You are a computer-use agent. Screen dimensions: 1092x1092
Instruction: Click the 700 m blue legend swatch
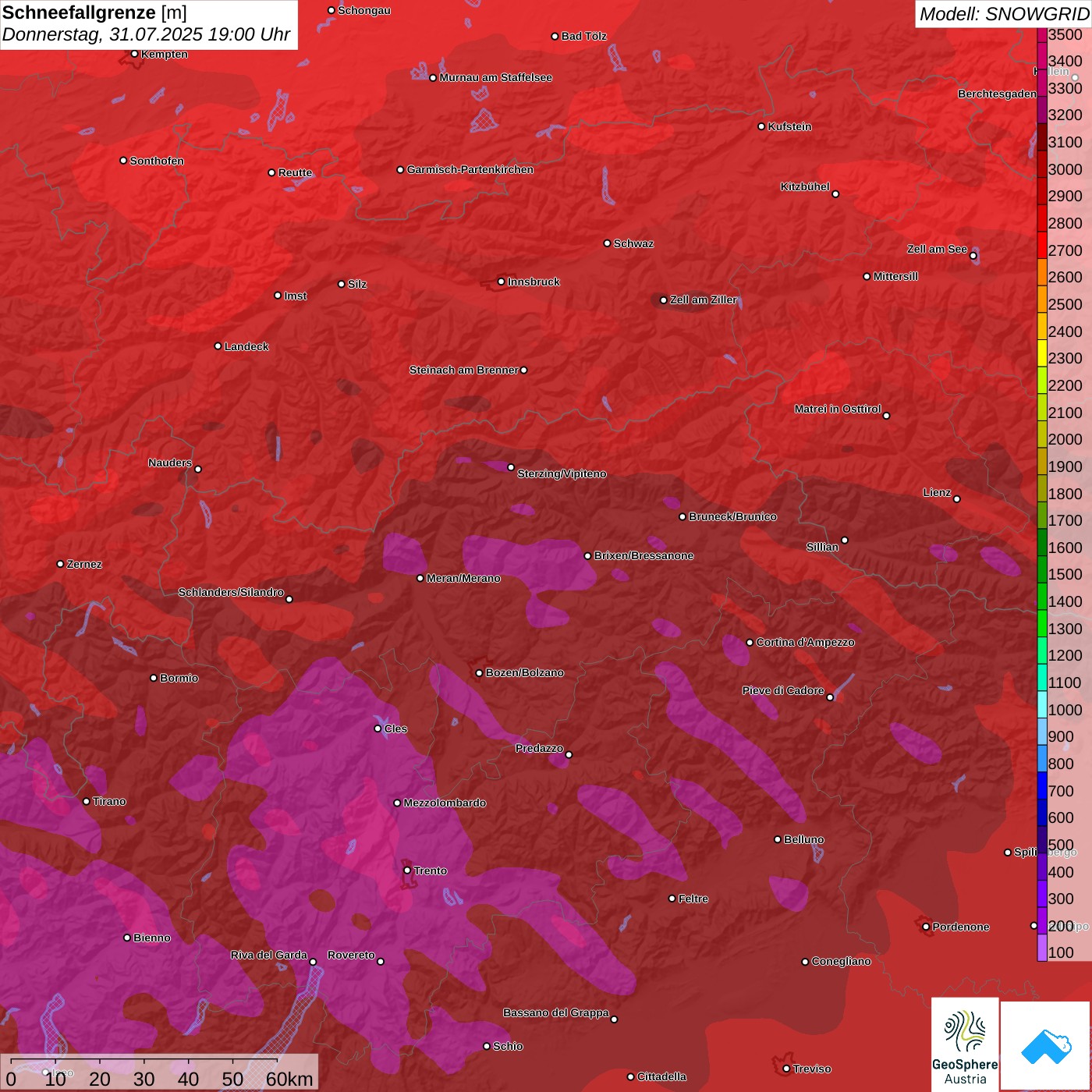pyautogui.click(x=1042, y=786)
